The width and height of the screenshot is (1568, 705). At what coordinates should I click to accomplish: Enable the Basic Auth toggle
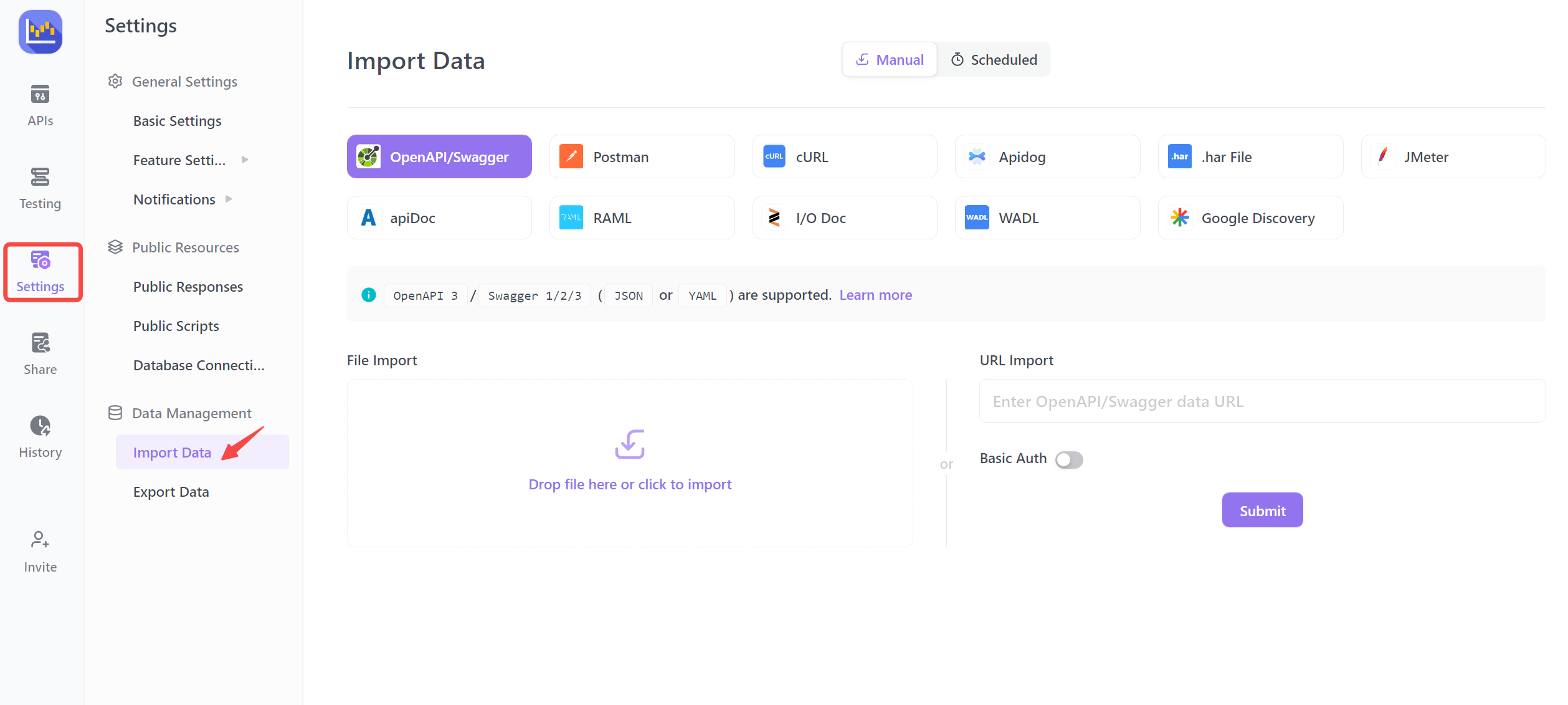click(x=1068, y=459)
